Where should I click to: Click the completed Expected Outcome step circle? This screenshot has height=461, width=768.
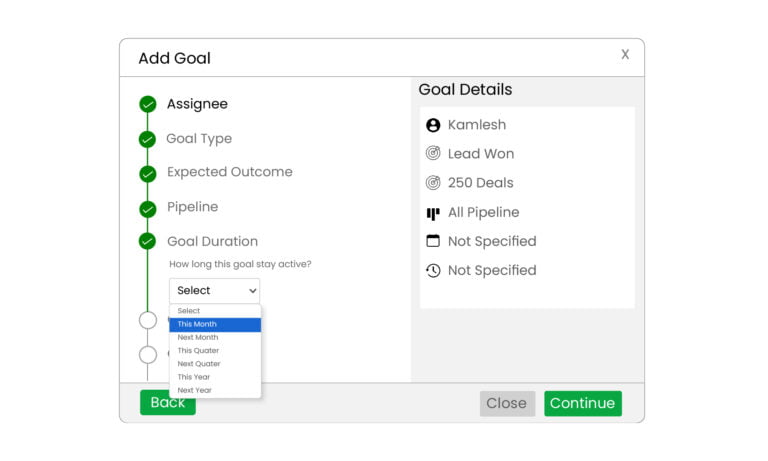coord(148,173)
